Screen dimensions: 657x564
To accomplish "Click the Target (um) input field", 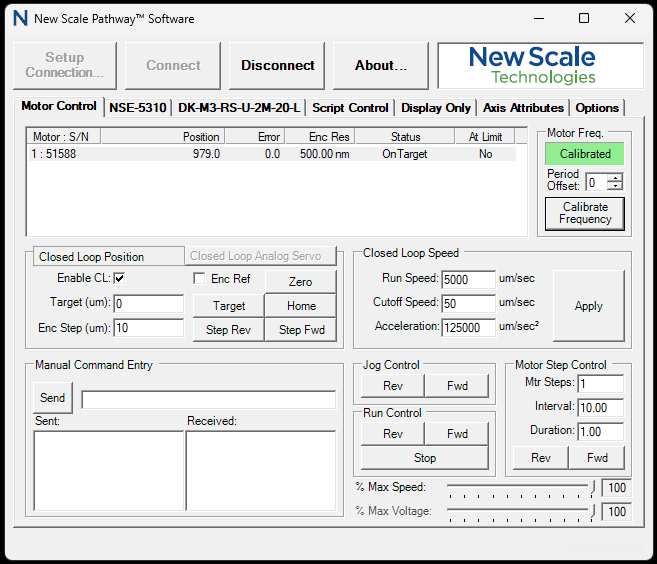I will [149, 304].
